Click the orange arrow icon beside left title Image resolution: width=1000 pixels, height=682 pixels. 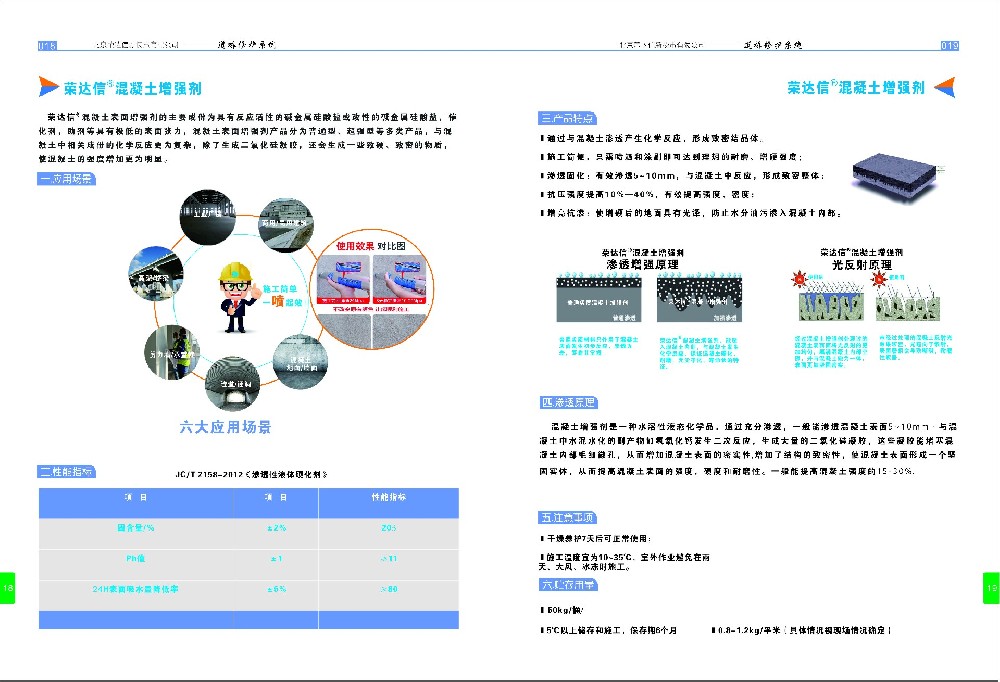48,86
